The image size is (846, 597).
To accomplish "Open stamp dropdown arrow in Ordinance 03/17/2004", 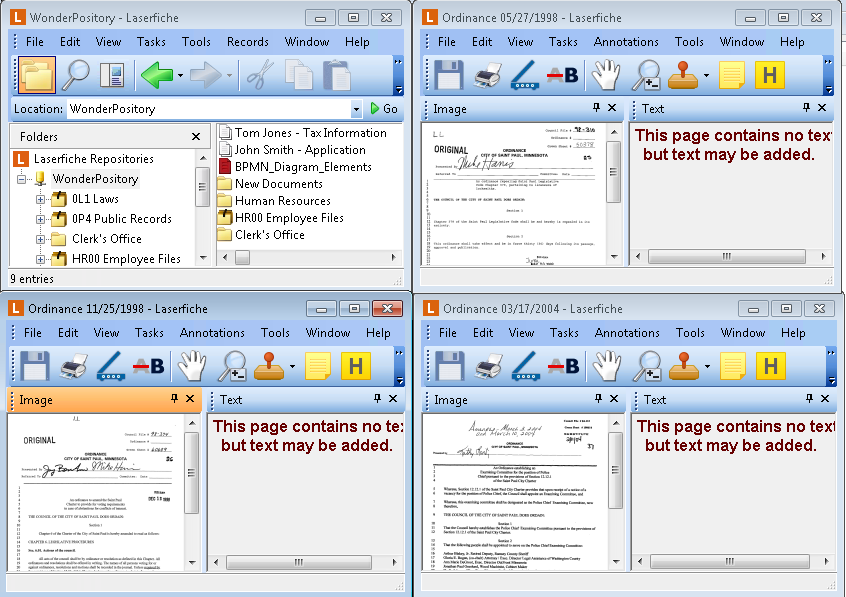I will click(707, 367).
